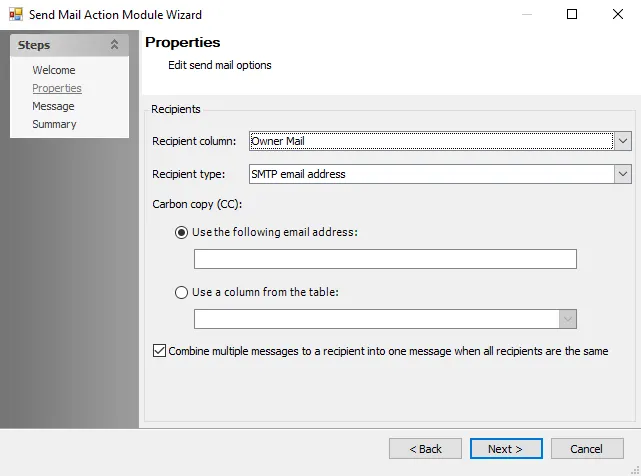Image resolution: width=641 pixels, height=476 pixels.
Task: Click the wizard app icon in title bar
Action: tap(16, 15)
